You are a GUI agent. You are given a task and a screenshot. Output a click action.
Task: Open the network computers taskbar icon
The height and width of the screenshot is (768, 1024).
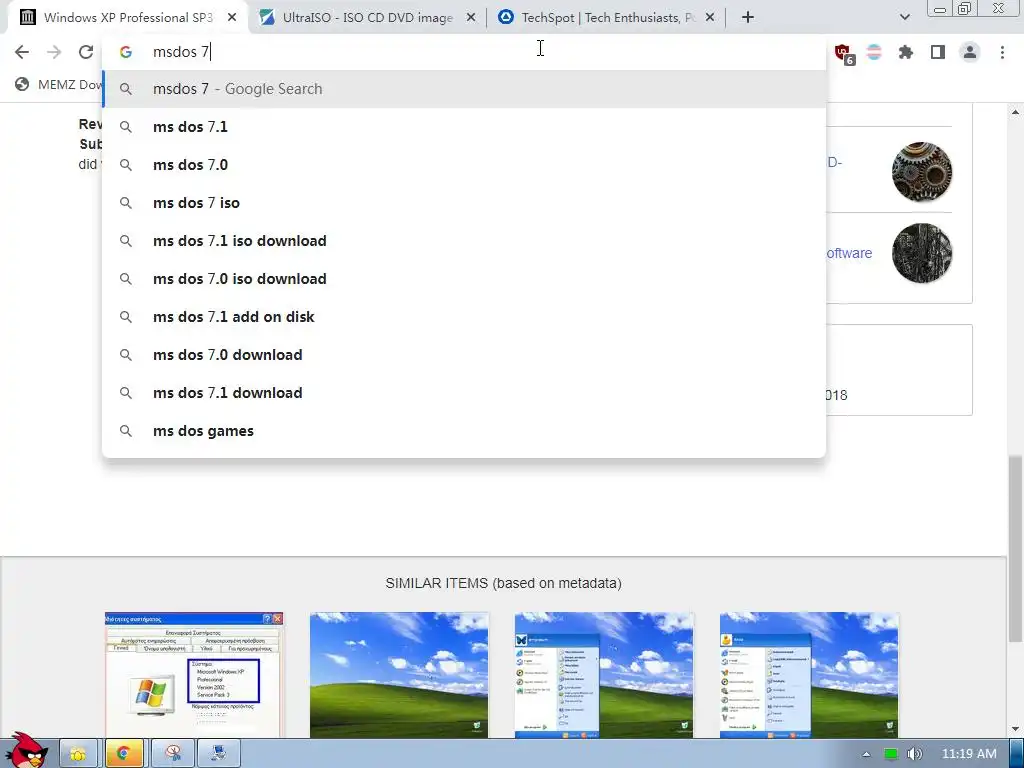[x=219, y=754]
